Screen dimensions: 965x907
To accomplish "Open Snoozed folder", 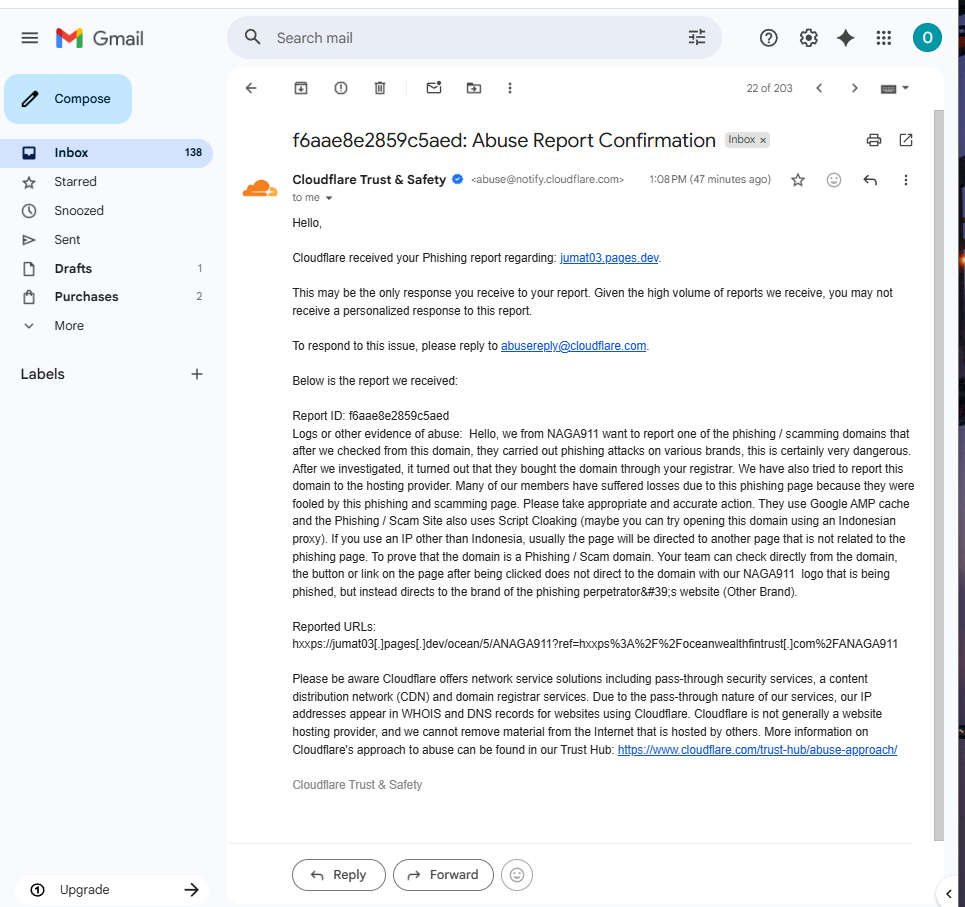I will tap(106, 210).
